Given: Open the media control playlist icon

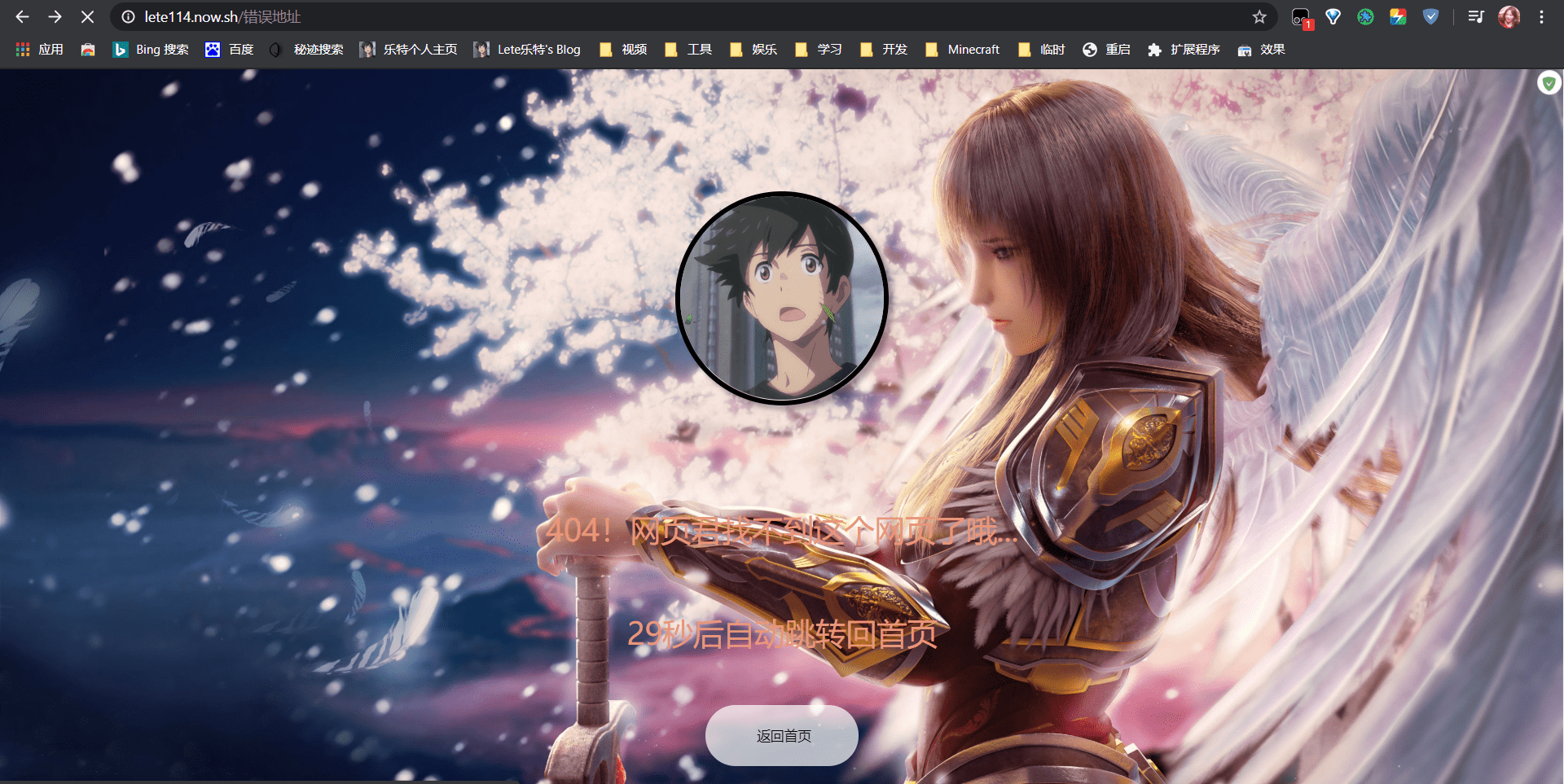Looking at the screenshot, I should tap(1475, 17).
